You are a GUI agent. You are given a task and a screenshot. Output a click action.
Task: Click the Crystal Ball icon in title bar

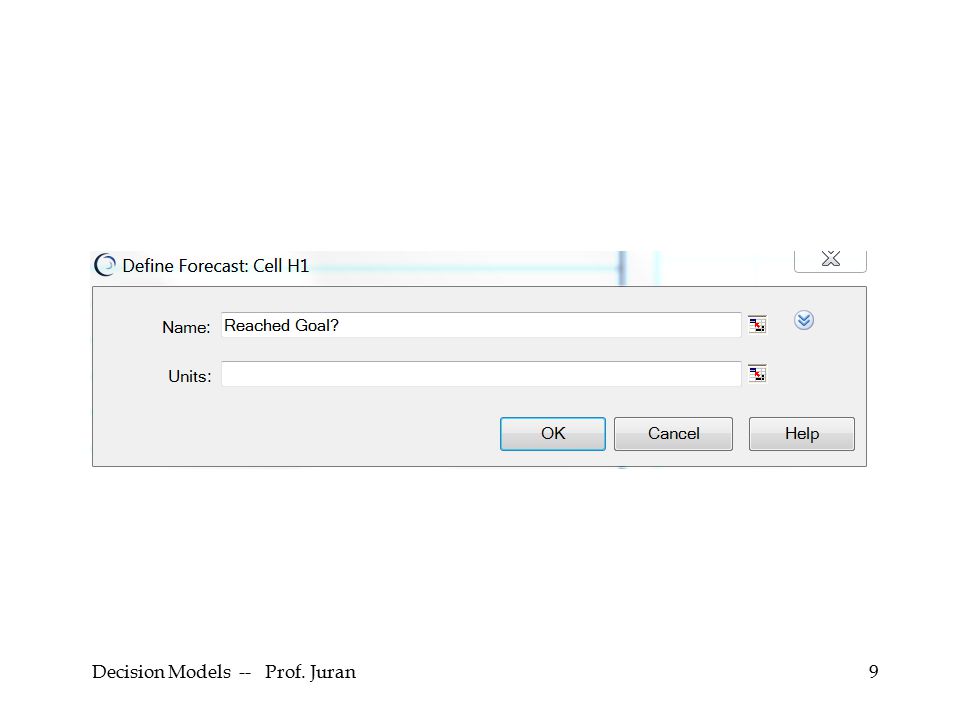pos(105,265)
